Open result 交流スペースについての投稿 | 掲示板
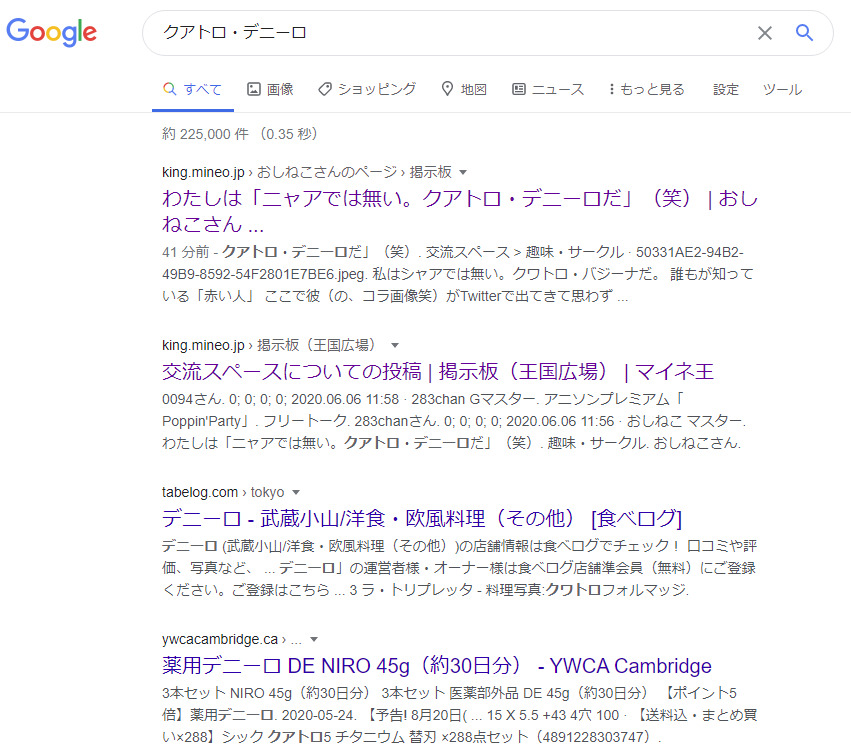851x756 pixels. point(437,372)
